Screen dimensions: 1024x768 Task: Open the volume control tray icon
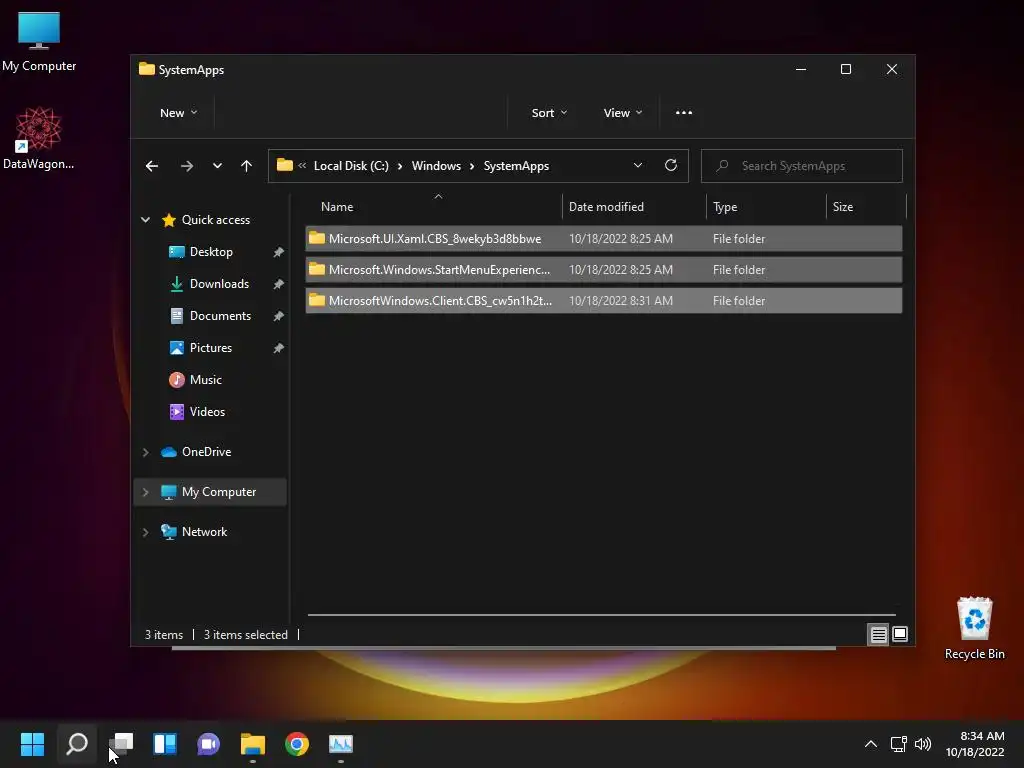coord(923,744)
